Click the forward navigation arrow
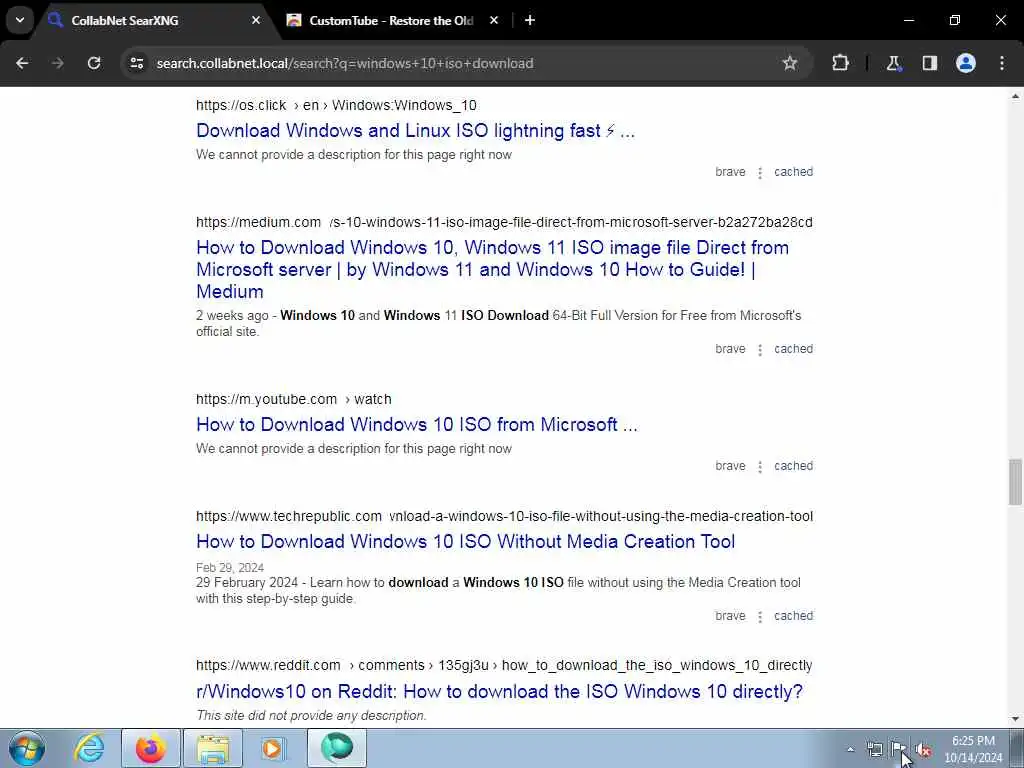This screenshot has height=768, width=1024. coord(58,63)
